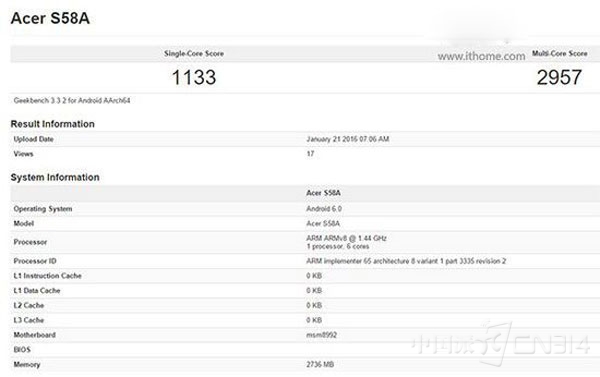Click the 2736 MB memory value

point(320,364)
